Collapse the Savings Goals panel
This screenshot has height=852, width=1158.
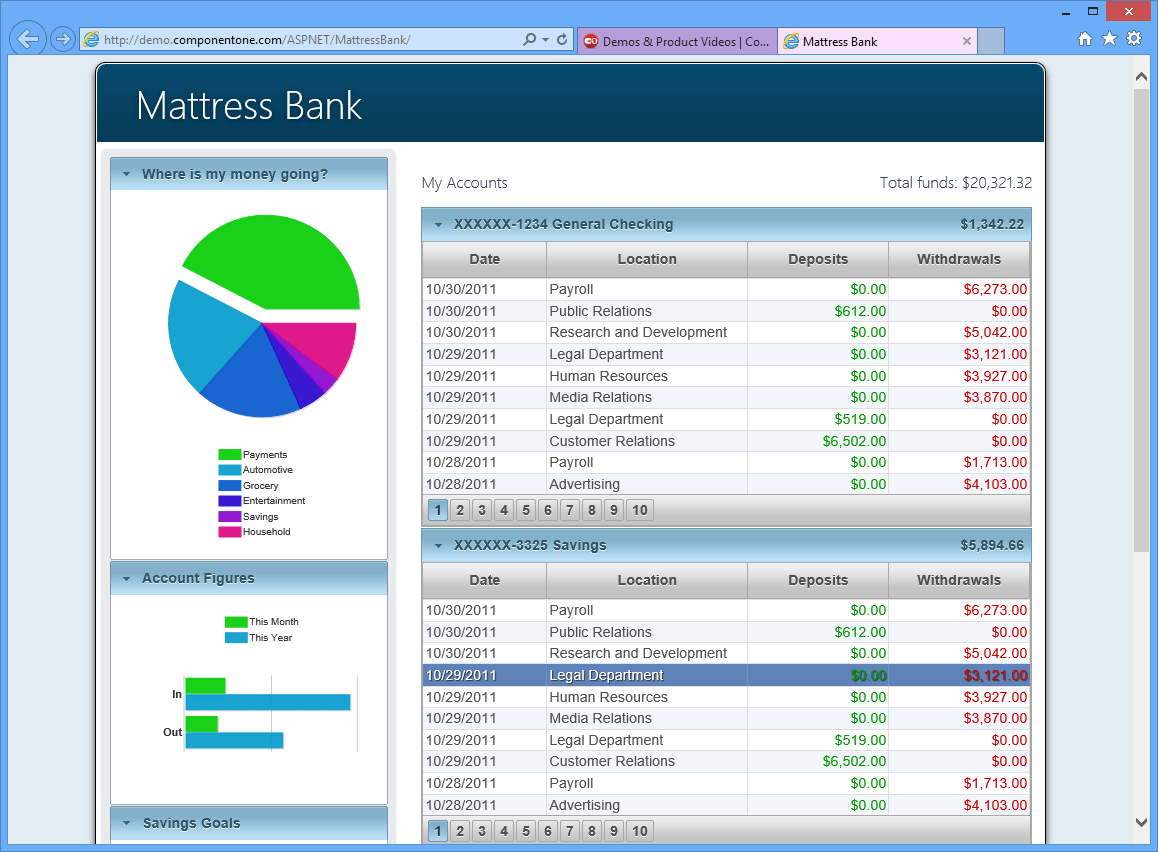coord(127,823)
